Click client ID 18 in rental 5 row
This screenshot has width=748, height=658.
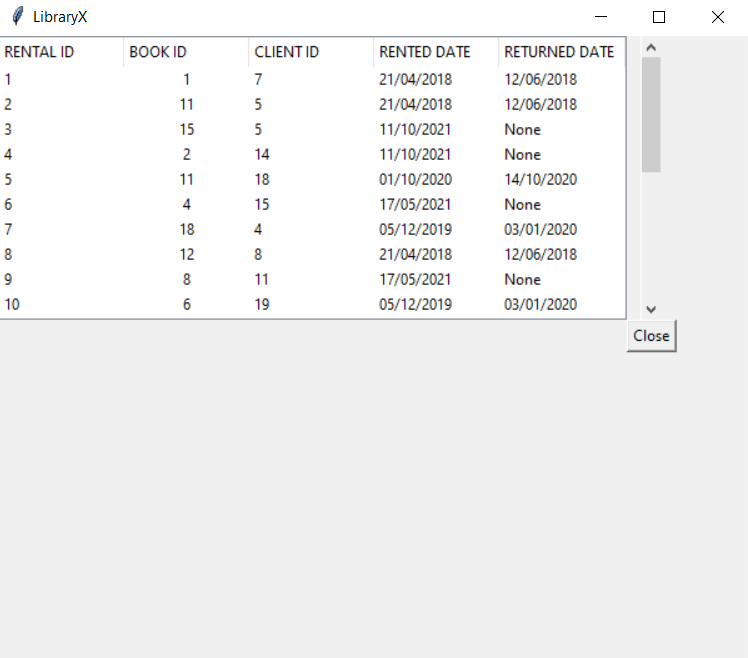click(262, 179)
